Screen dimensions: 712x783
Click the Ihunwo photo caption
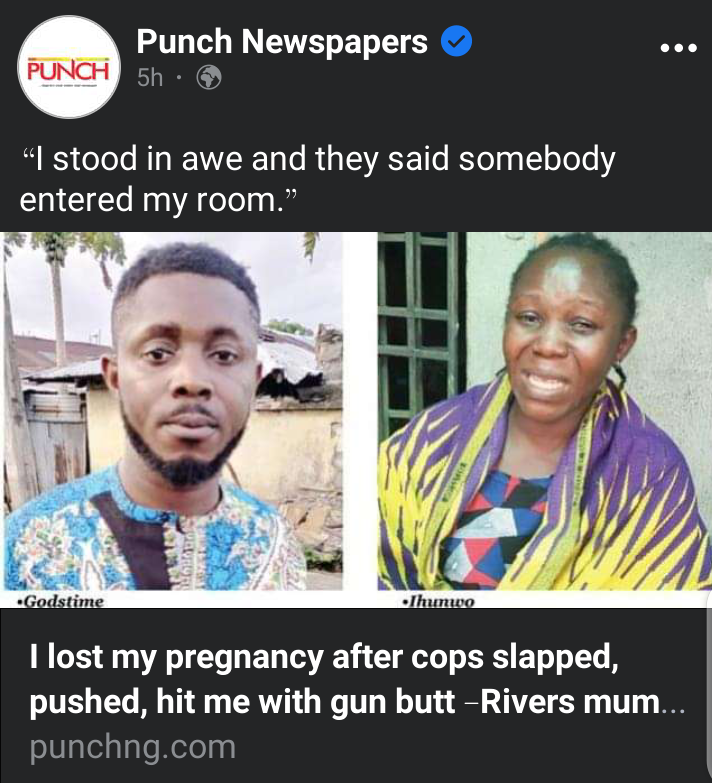[x=438, y=601]
